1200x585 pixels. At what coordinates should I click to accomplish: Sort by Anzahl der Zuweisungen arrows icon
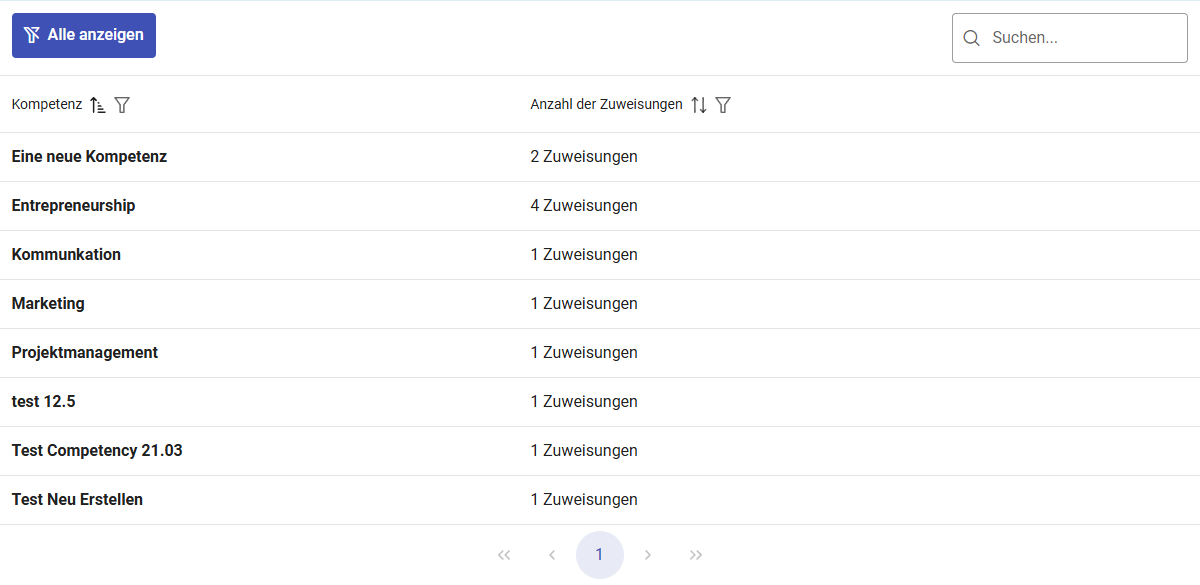click(699, 105)
